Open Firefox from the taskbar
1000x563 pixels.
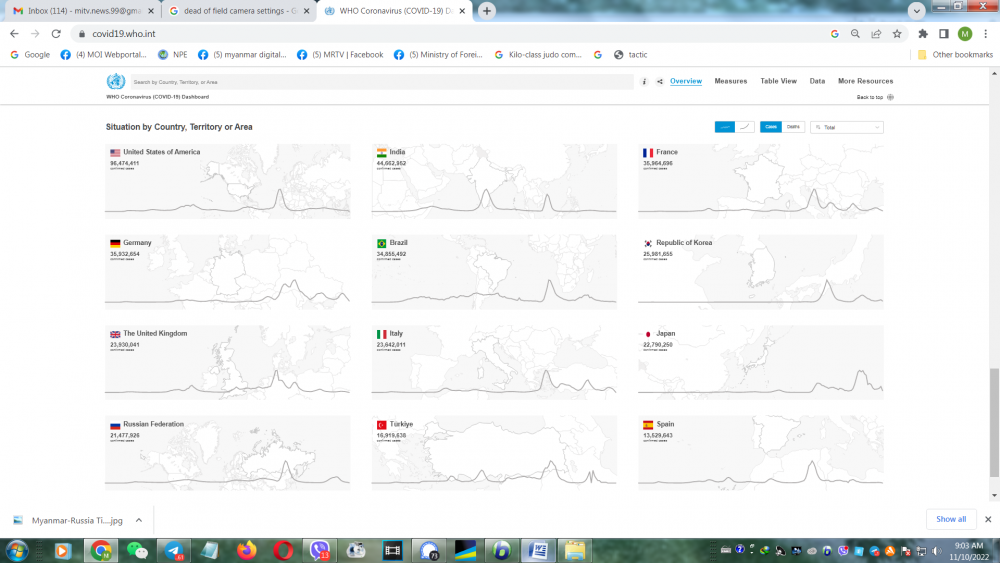point(247,550)
